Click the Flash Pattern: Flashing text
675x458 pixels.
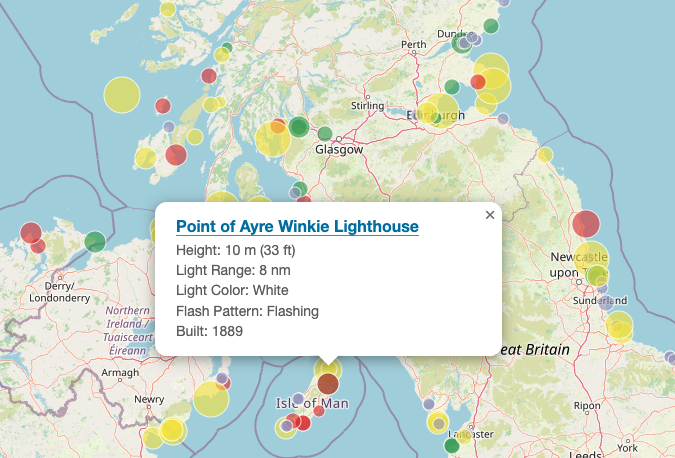tap(248, 311)
